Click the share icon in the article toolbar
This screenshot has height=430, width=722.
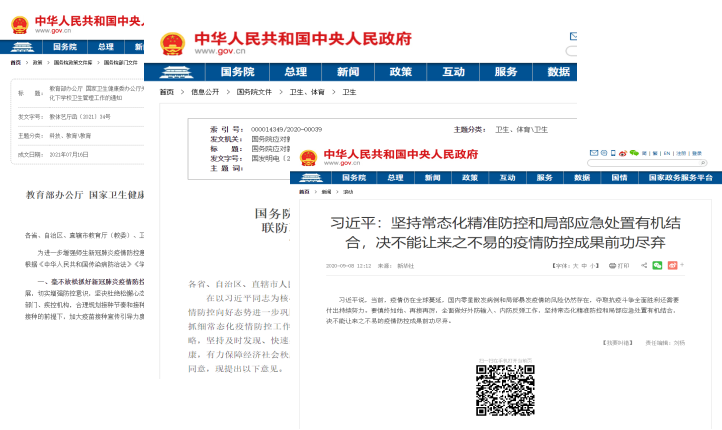(x=642, y=265)
